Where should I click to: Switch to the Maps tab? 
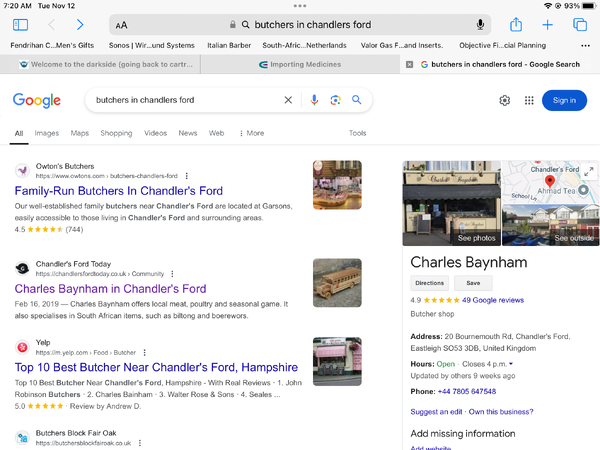pyautogui.click(x=80, y=133)
